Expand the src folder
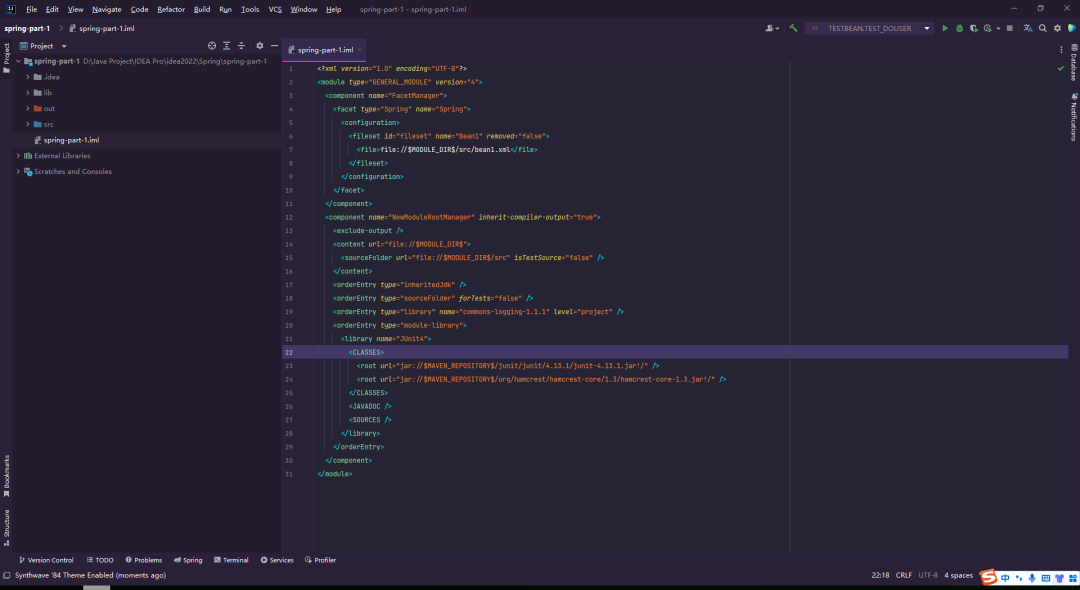 click(28, 125)
